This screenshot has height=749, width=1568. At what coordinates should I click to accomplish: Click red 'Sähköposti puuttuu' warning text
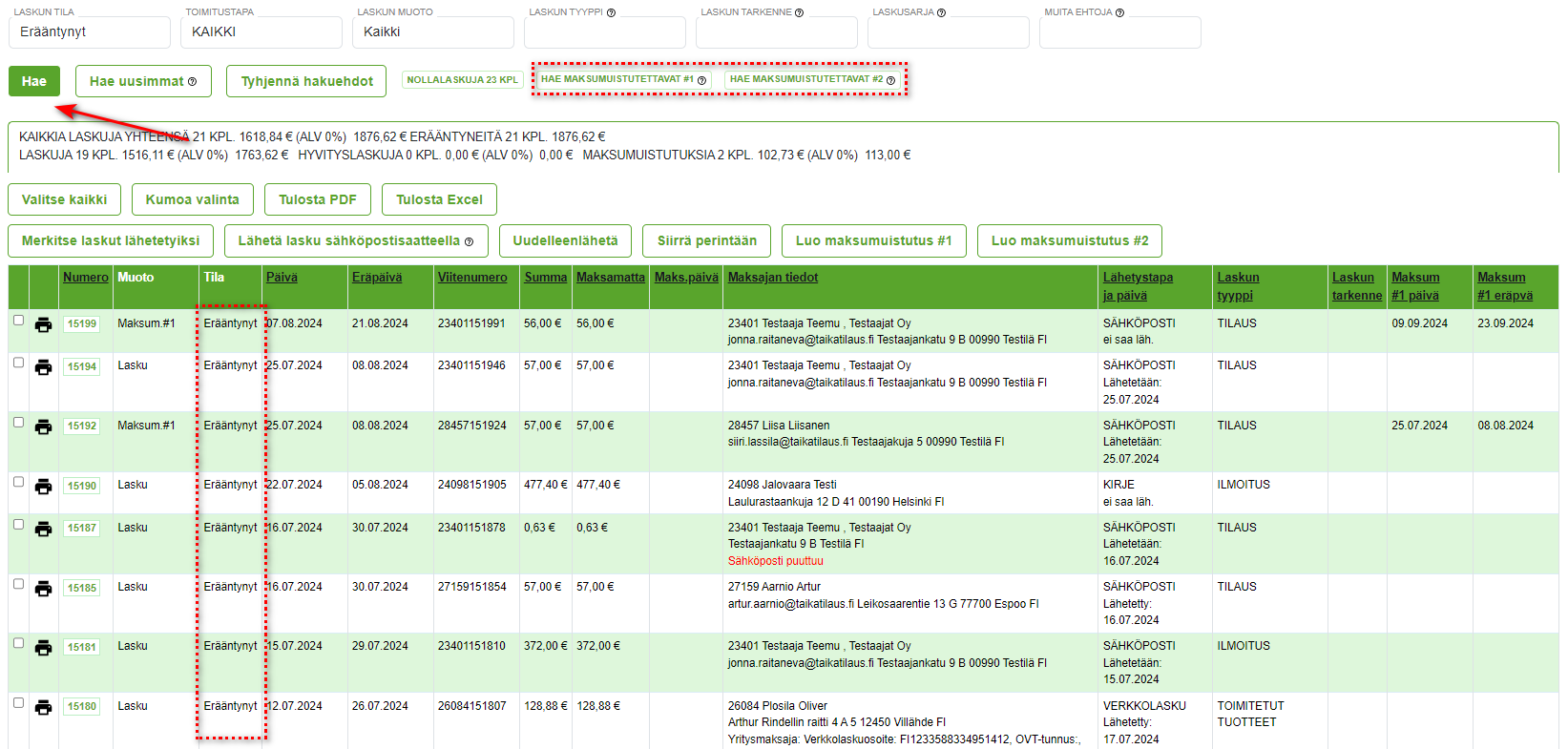click(x=775, y=561)
